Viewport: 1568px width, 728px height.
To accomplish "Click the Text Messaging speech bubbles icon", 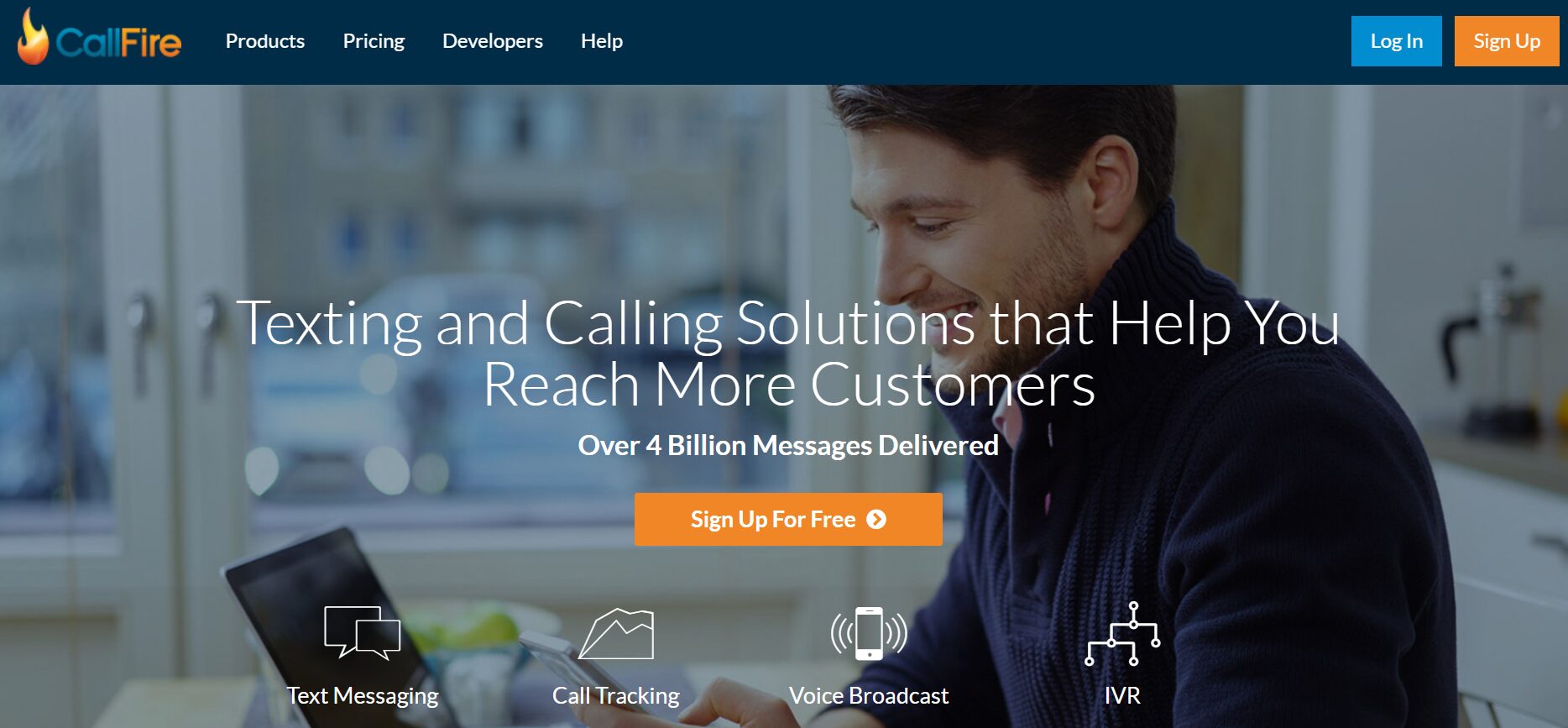I will [363, 632].
